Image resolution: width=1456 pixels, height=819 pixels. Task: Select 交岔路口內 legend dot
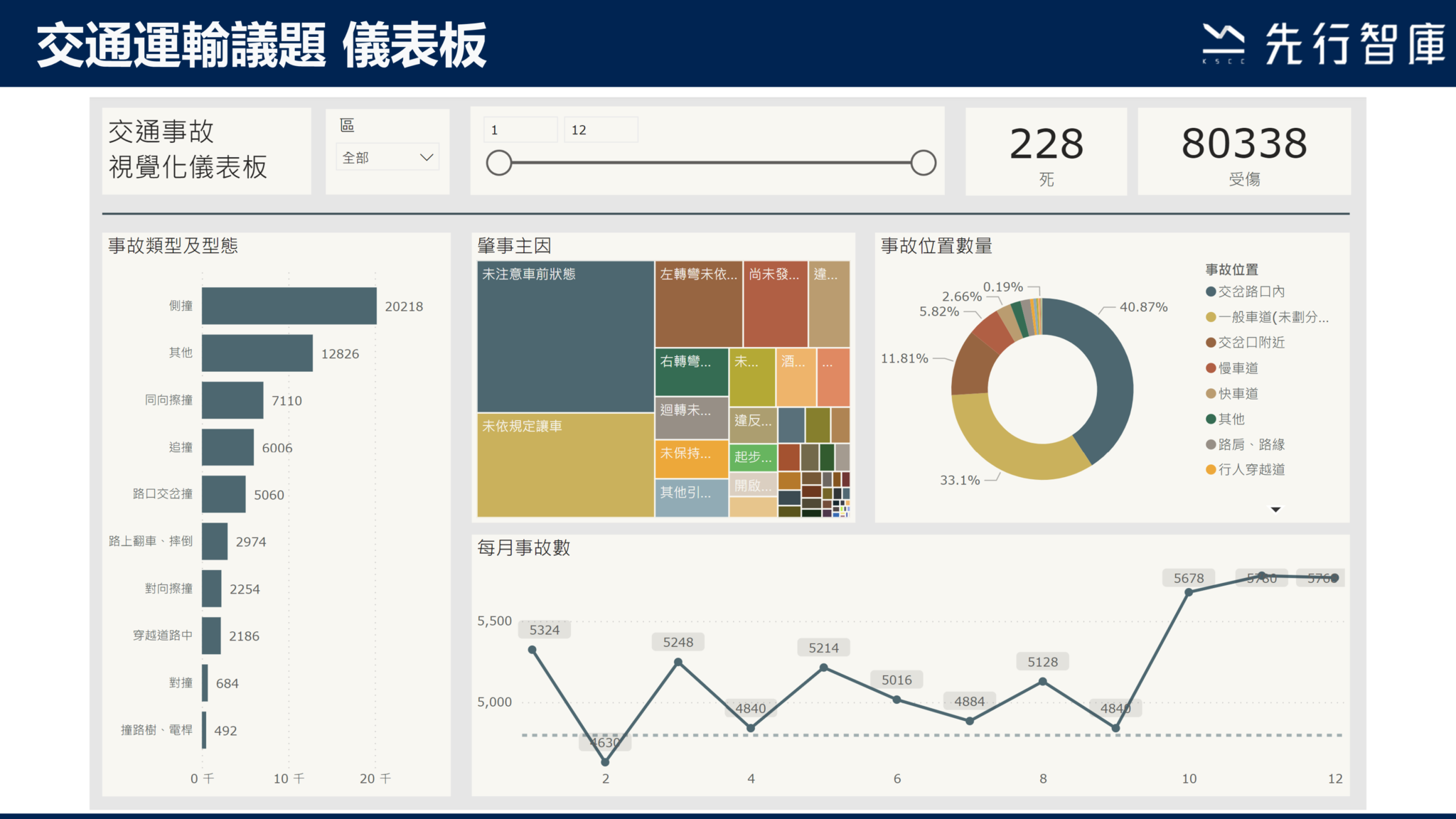coord(1211,291)
